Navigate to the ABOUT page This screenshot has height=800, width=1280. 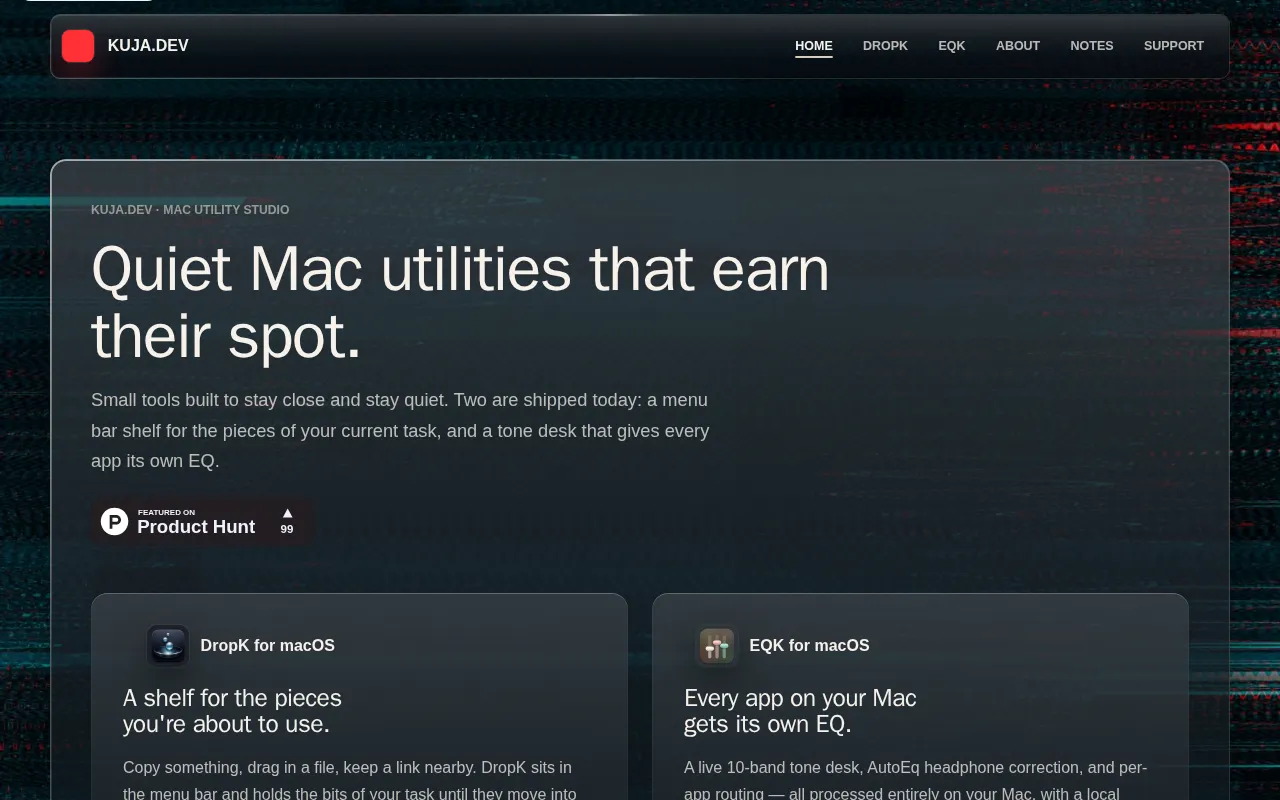click(x=1018, y=46)
